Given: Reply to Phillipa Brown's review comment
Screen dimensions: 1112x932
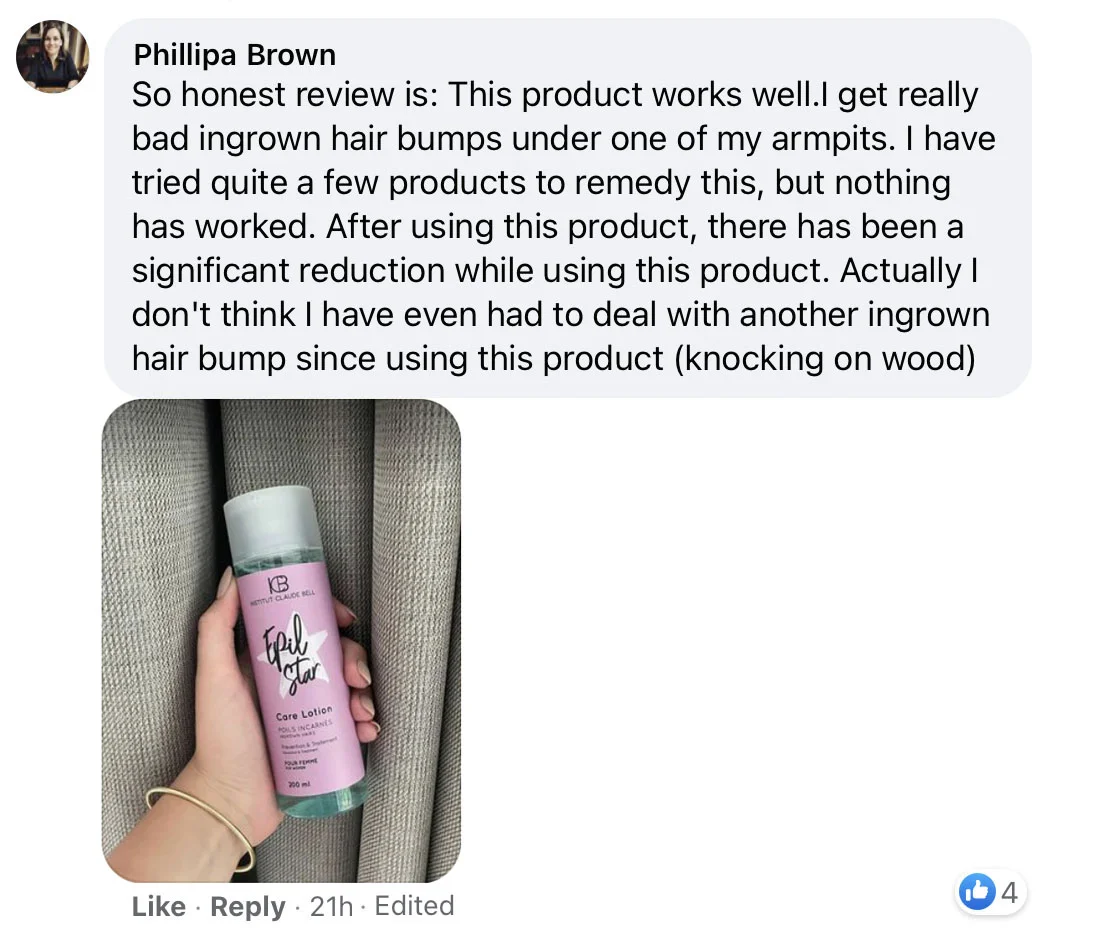Looking at the screenshot, I should tap(248, 906).
